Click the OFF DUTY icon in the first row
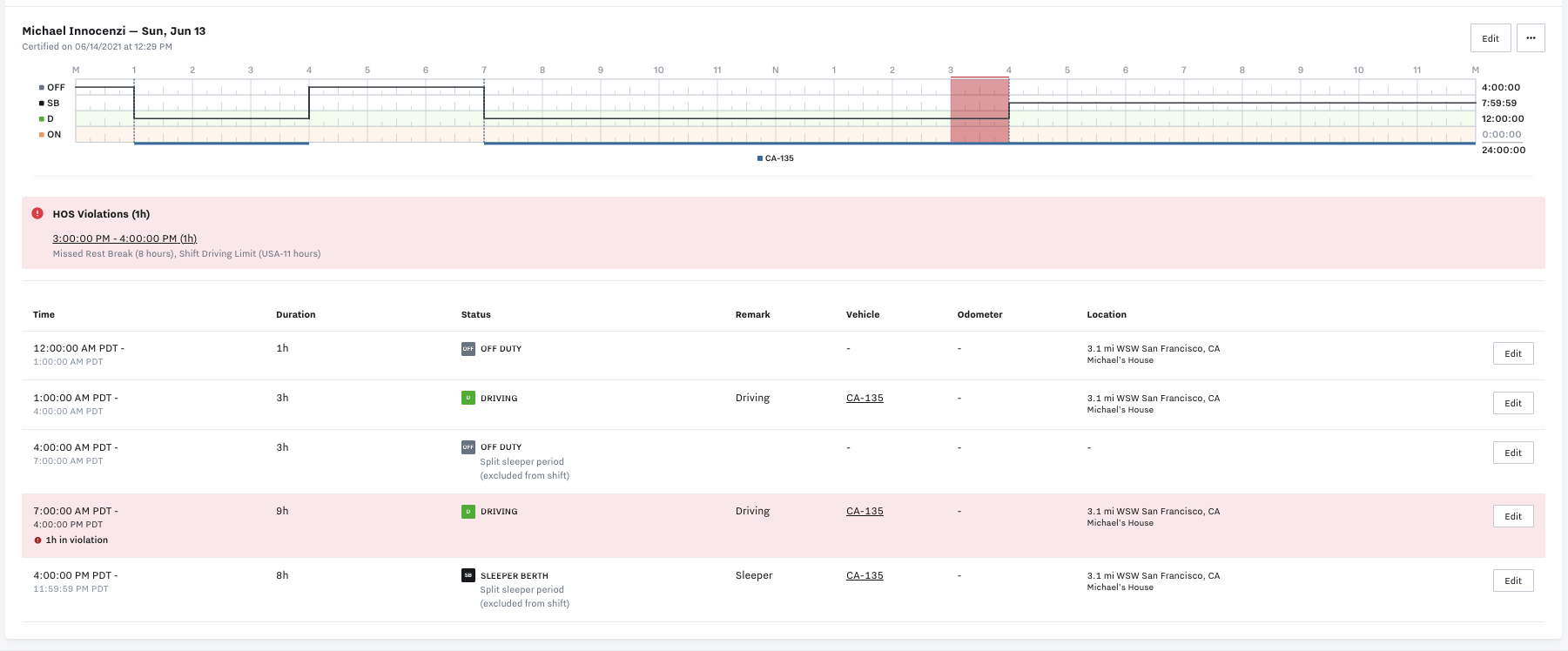1568x651 pixels. [468, 349]
